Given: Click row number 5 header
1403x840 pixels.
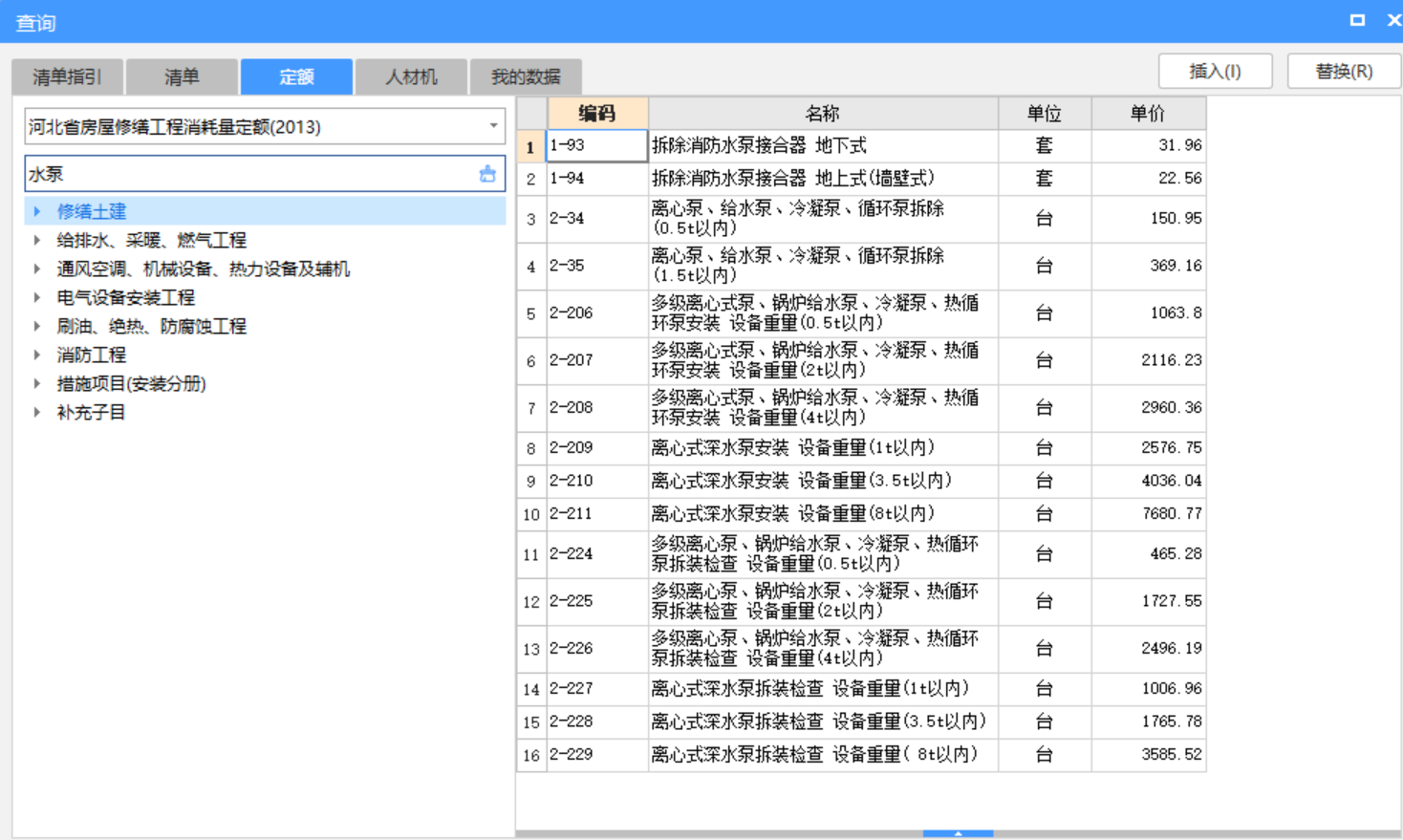Looking at the screenshot, I should tap(531, 313).
